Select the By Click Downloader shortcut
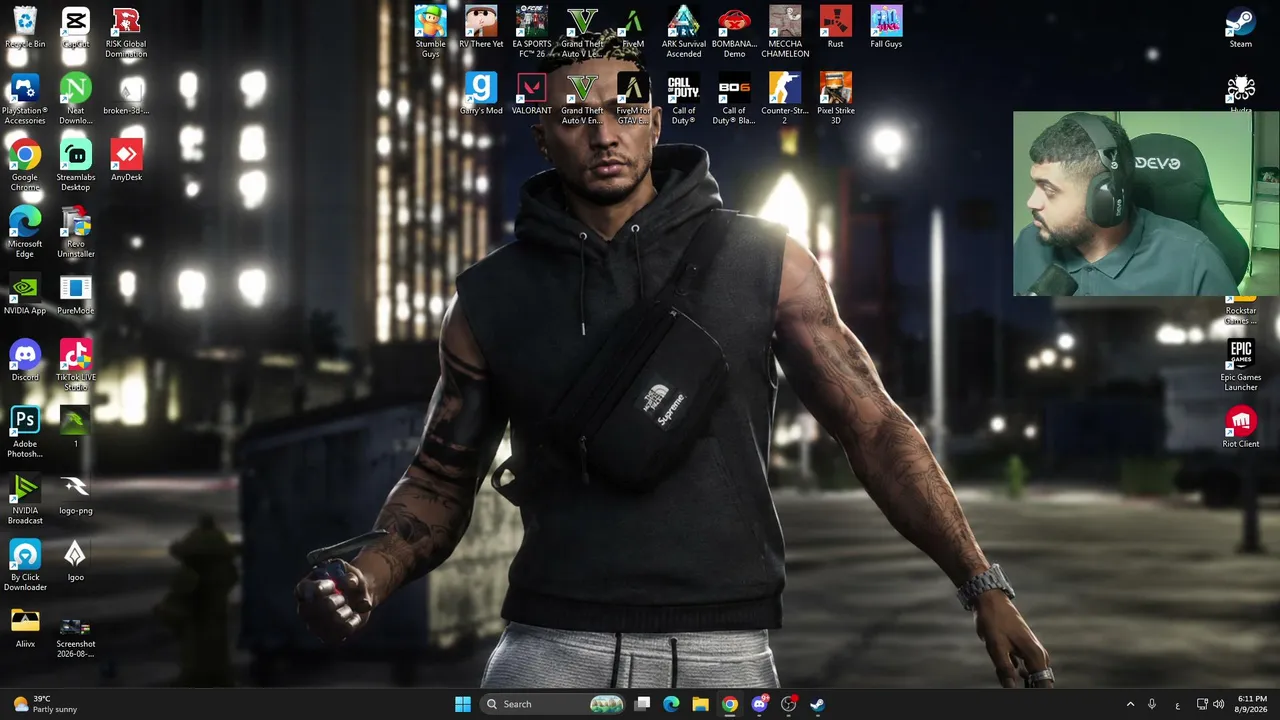 click(x=25, y=566)
